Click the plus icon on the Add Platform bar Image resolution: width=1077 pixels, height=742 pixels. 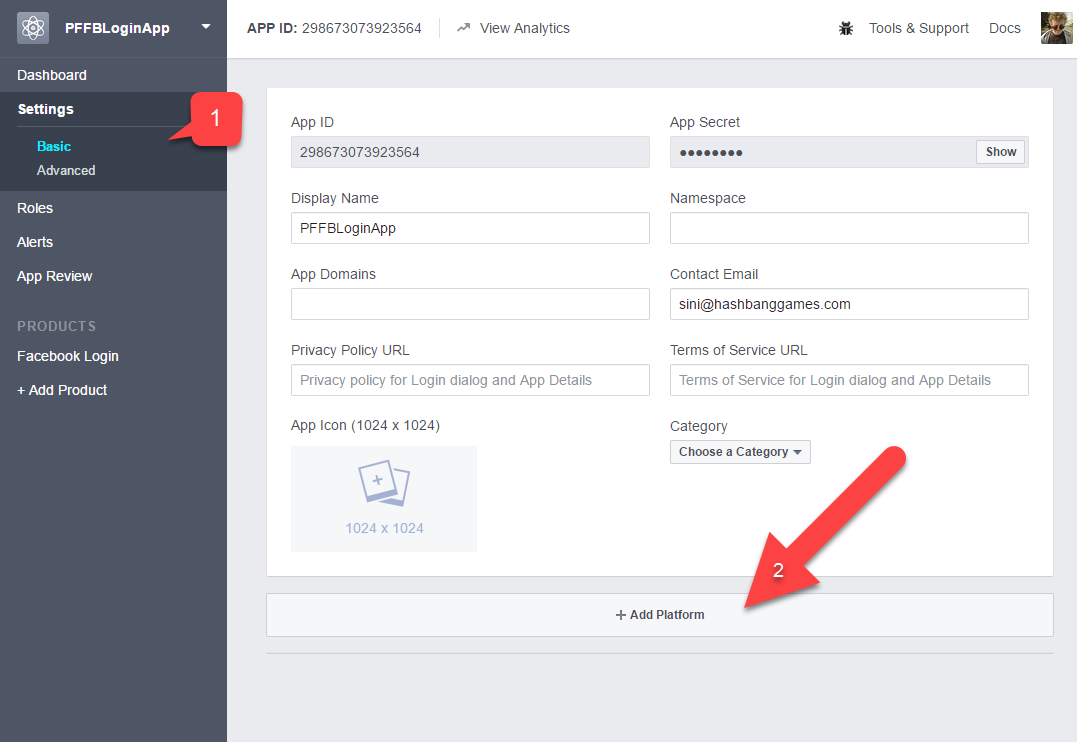point(621,615)
